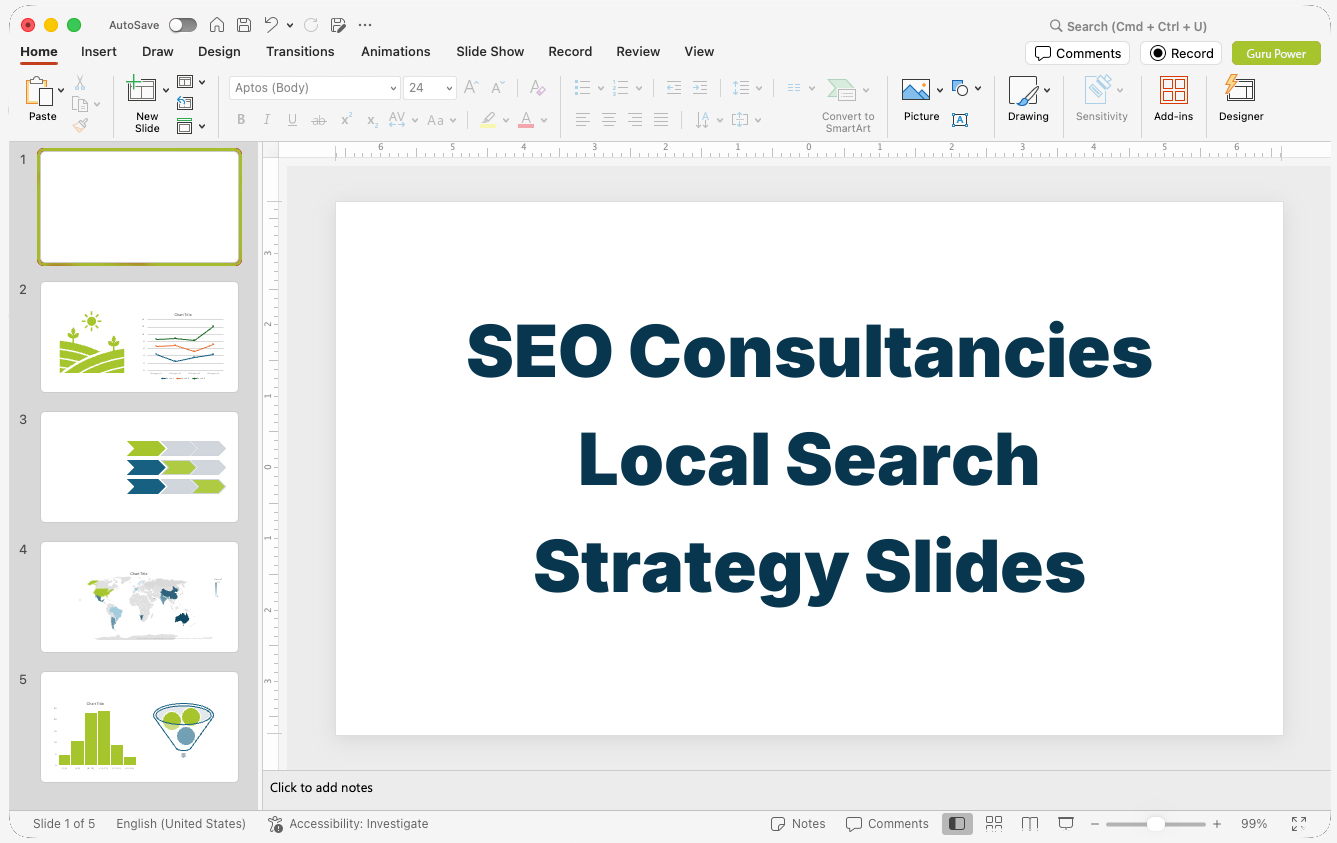Click the Increase Indent icon
Image resolution: width=1337 pixels, height=843 pixels.
[x=700, y=88]
